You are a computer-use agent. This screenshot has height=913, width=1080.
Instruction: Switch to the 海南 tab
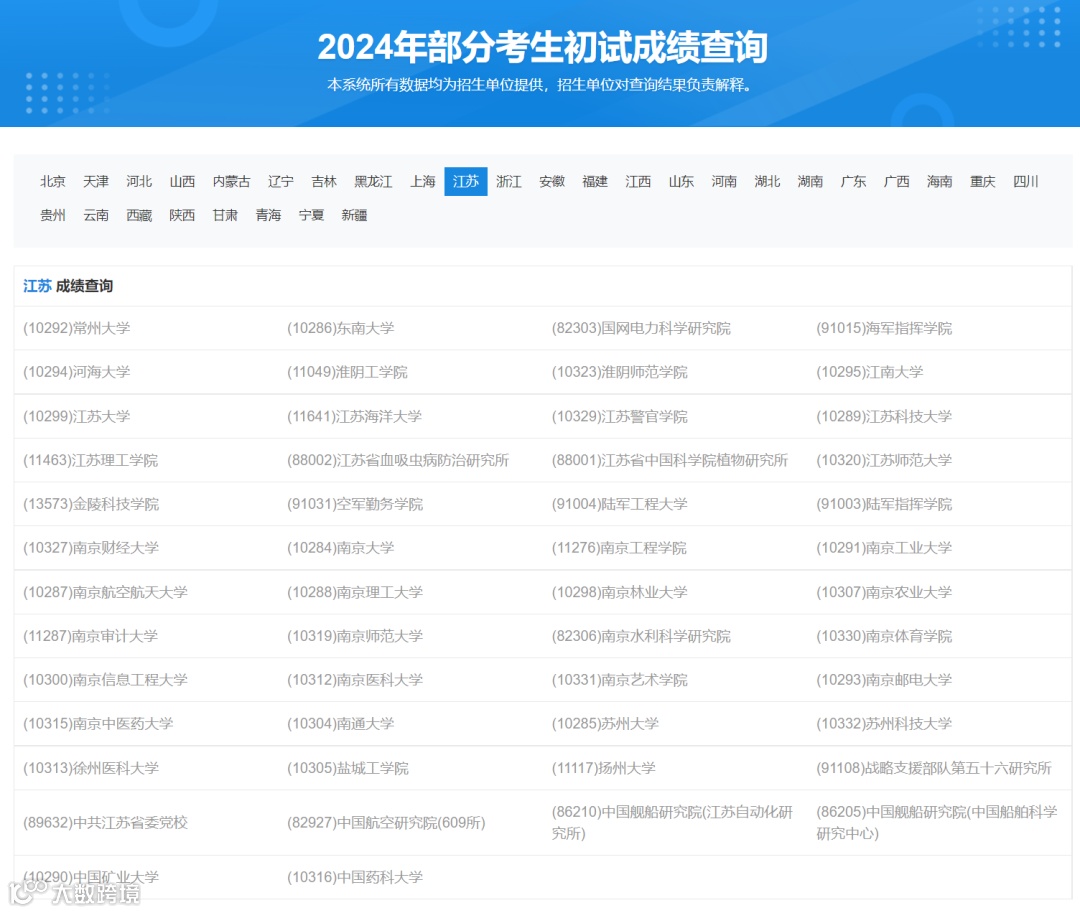pos(939,181)
